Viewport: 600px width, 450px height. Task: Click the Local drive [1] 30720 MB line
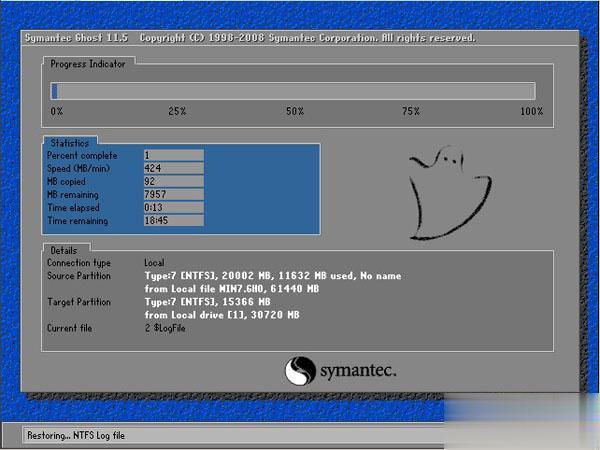[222, 315]
